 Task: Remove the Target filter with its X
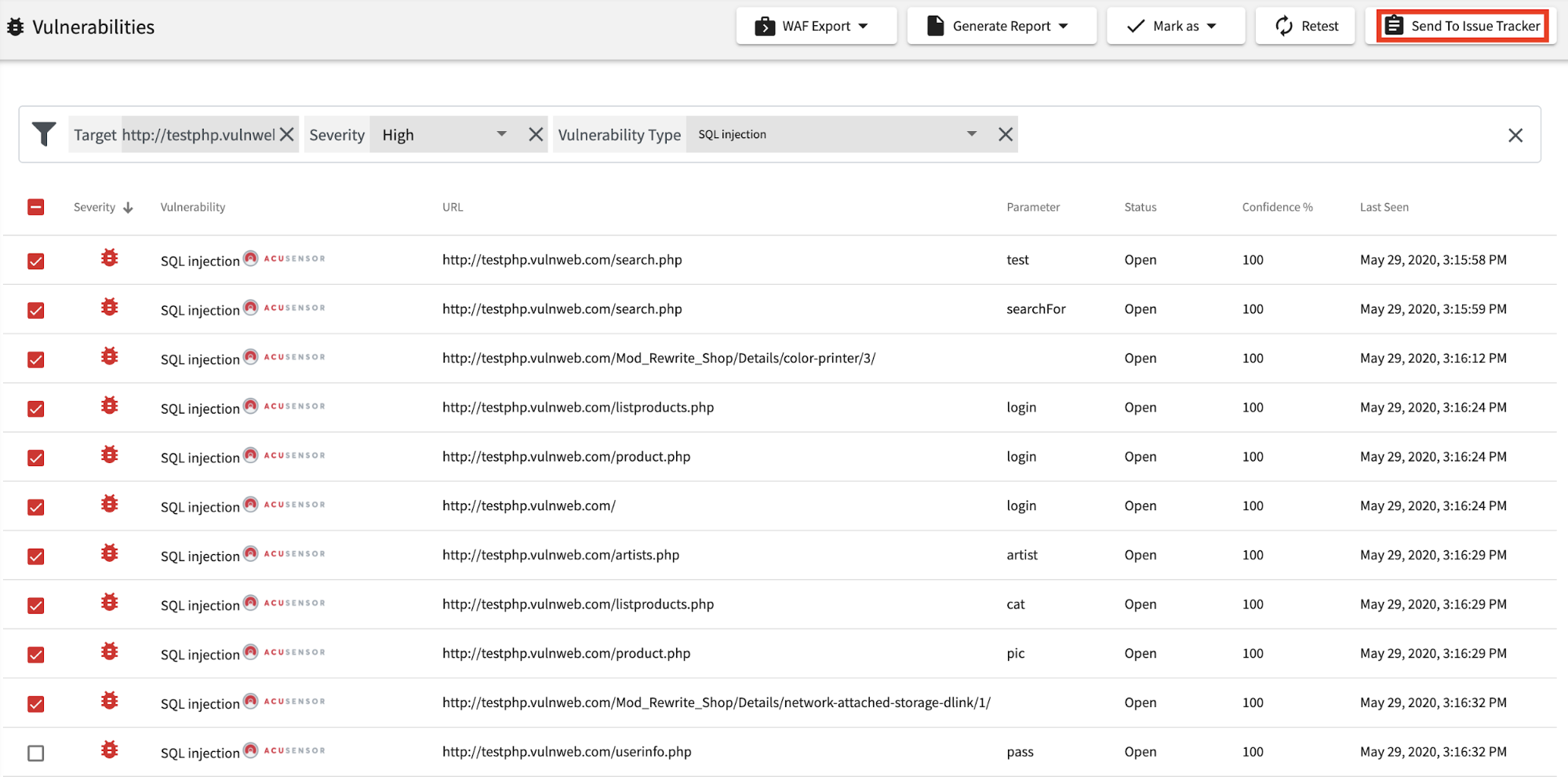coord(287,134)
